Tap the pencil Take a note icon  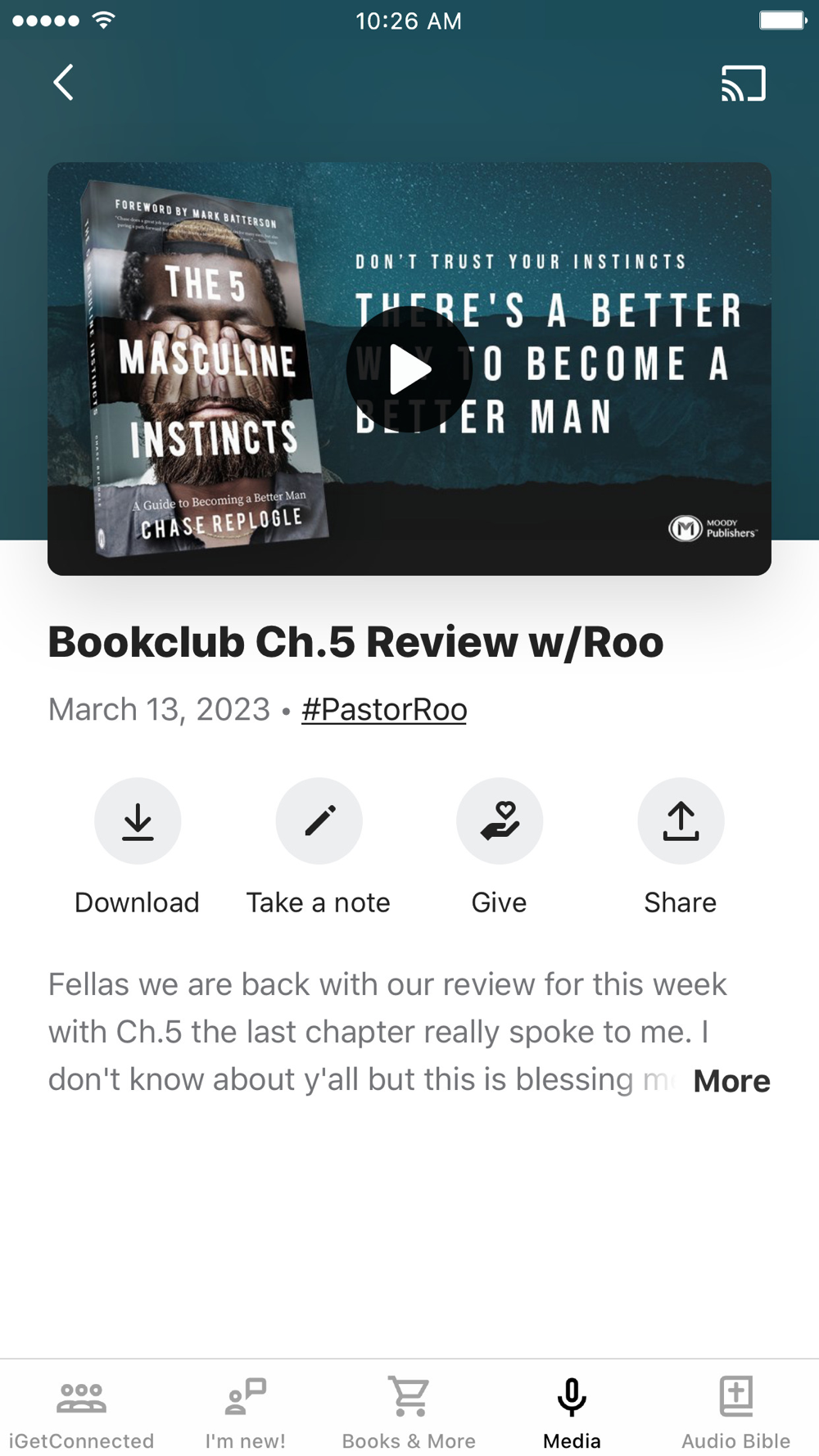pyautogui.click(x=319, y=821)
